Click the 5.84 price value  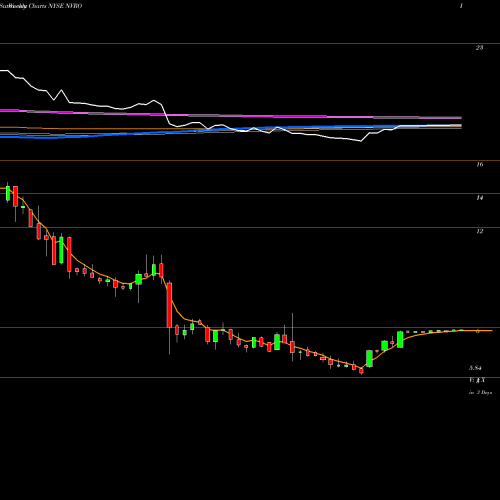click(x=475, y=368)
